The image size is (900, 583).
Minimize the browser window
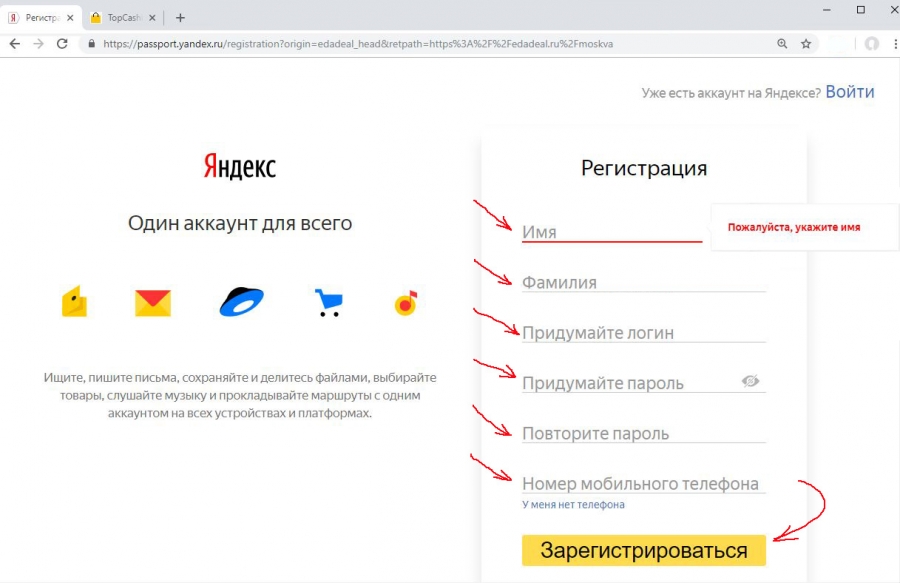click(827, 10)
